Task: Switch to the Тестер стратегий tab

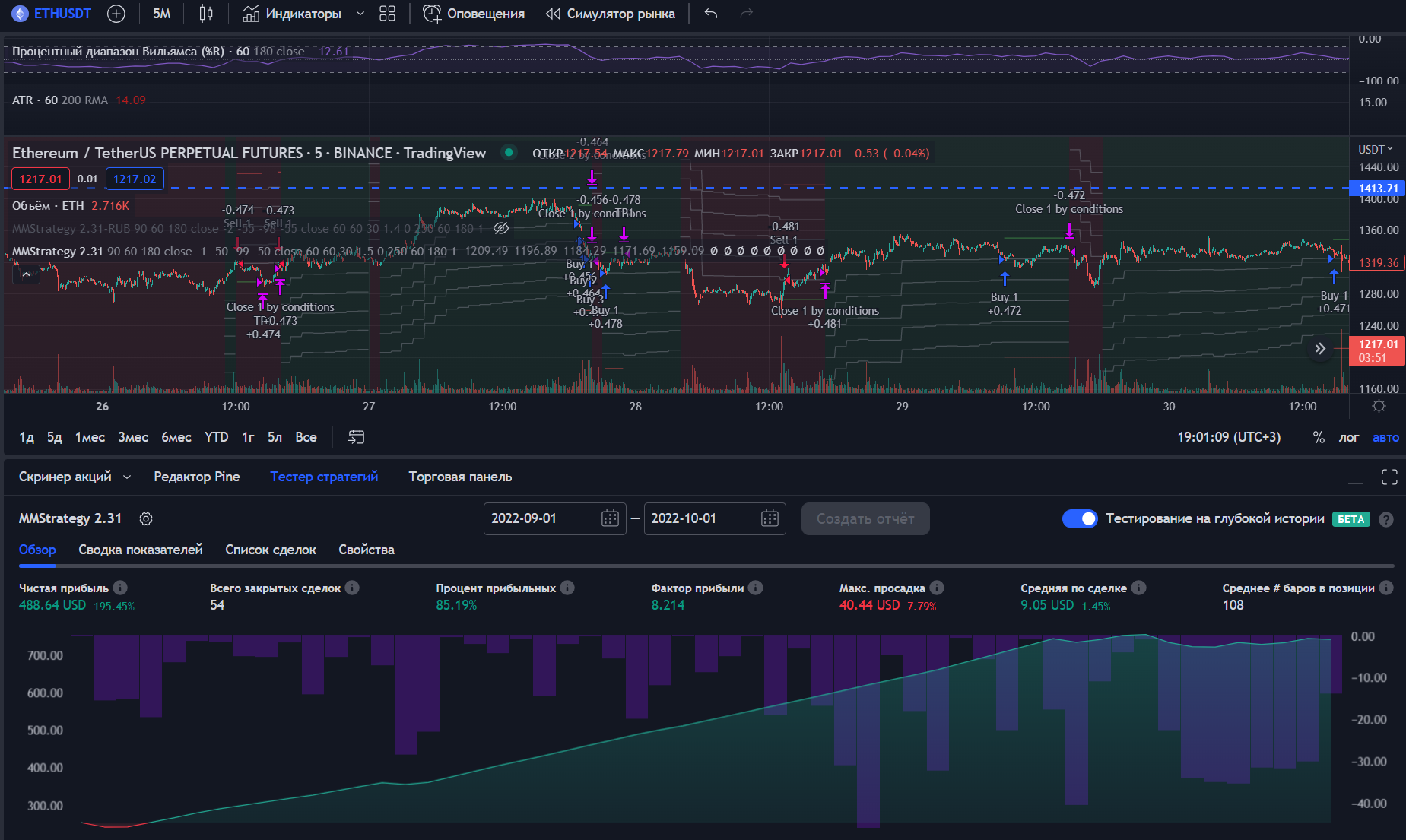Action: click(324, 477)
